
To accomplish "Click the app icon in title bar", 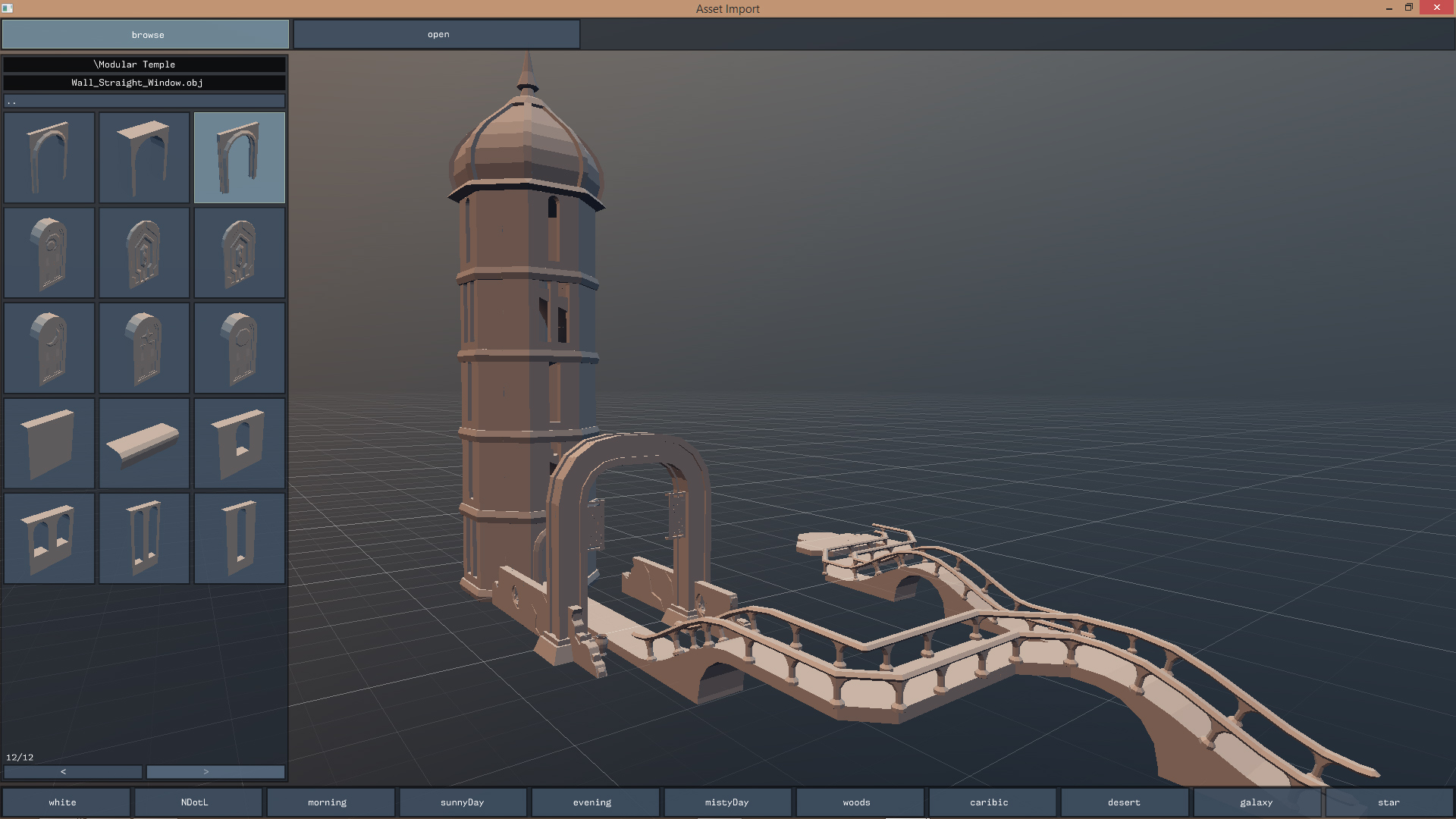I will [x=8, y=8].
